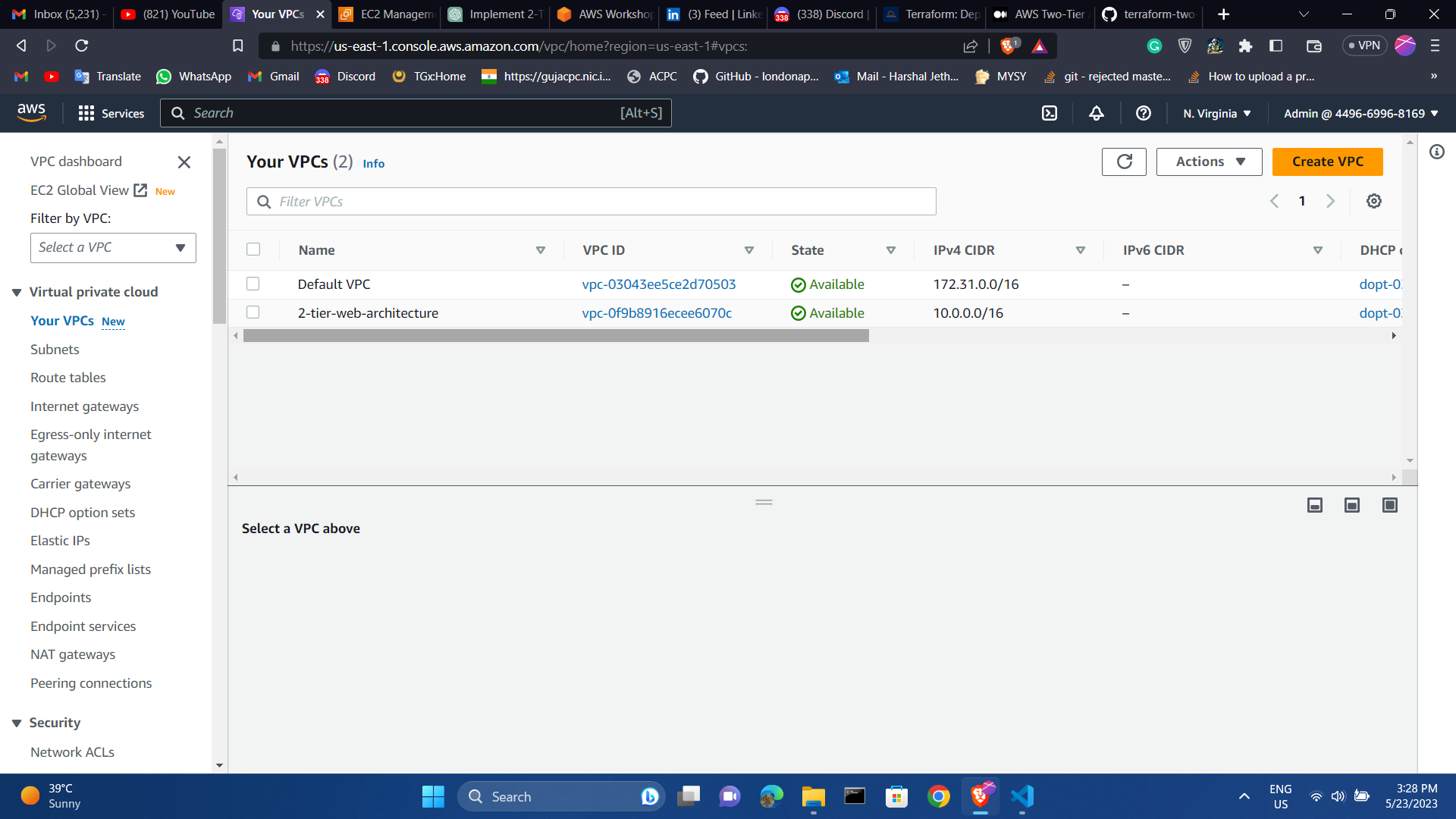Image resolution: width=1456 pixels, height=819 pixels.
Task: Open the vpc-0f9b8916ecee6070c link
Action: pyautogui.click(x=657, y=312)
